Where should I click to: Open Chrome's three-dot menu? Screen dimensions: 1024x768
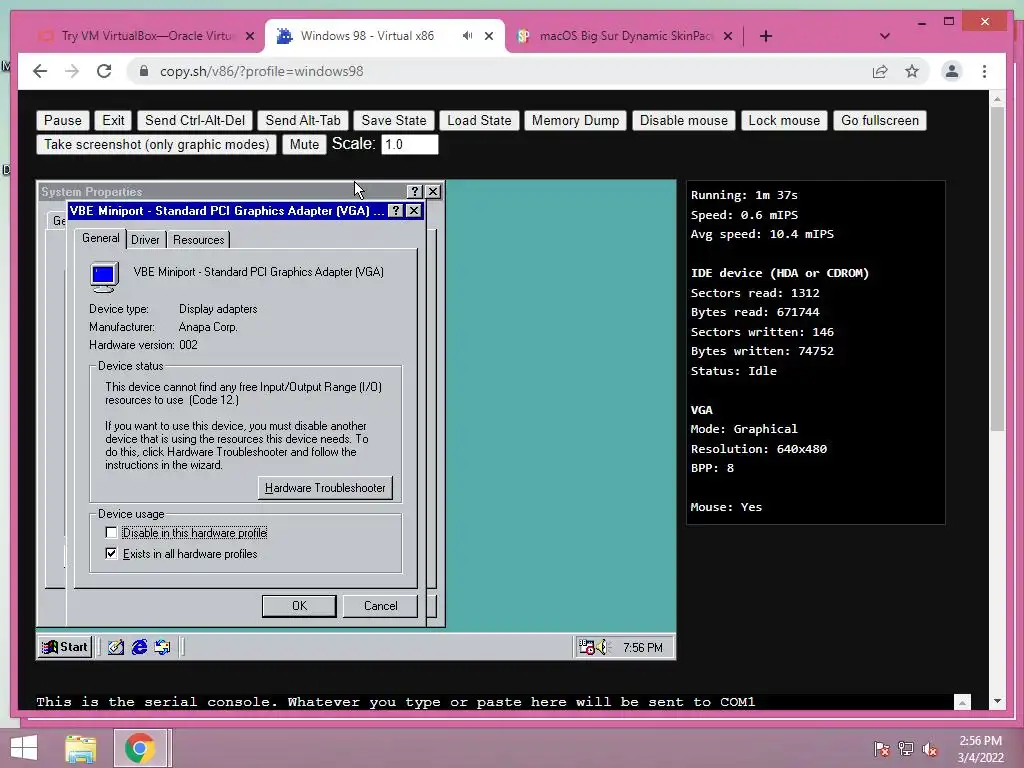click(984, 71)
